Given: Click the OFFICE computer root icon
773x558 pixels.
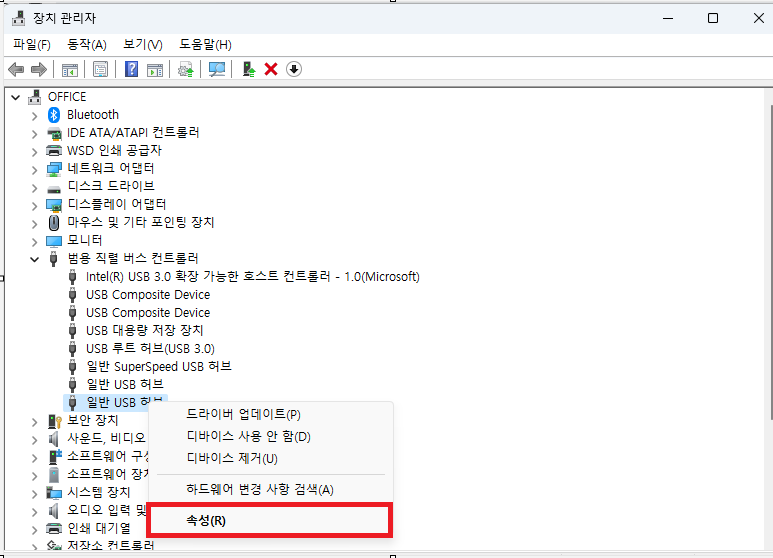Looking at the screenshot, I should (35, 97).
